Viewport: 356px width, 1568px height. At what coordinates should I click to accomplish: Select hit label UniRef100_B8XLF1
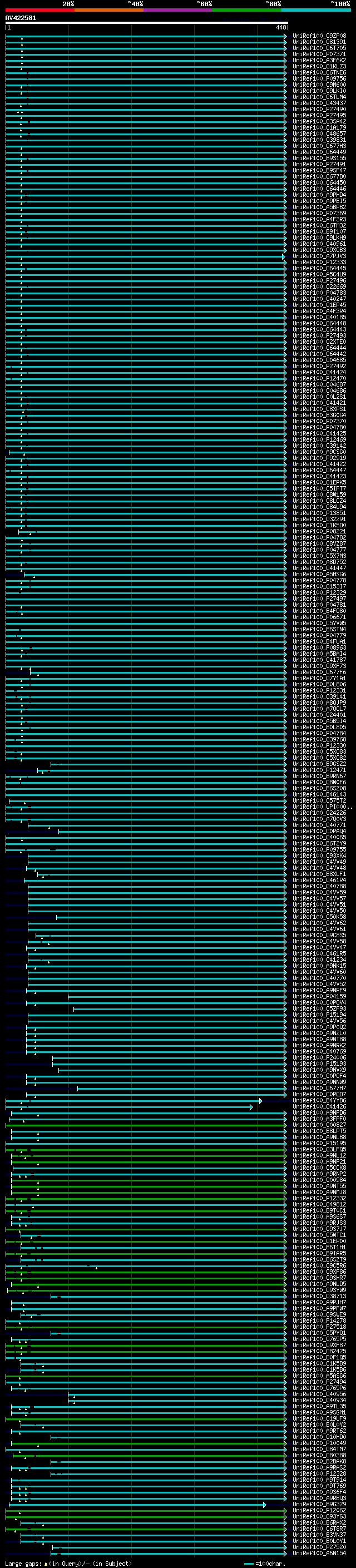(x=319, y=874)
